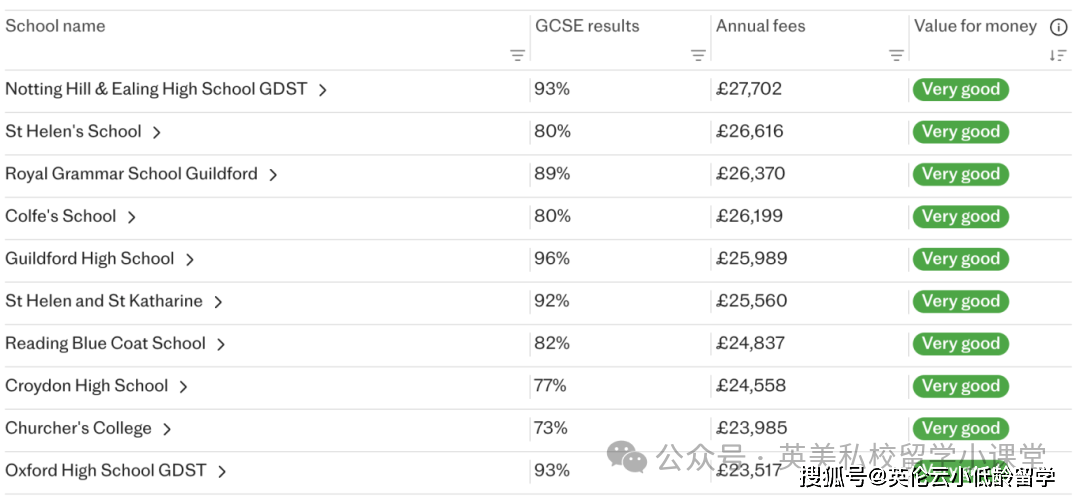Open the Reading Blue Coat School link

pos(105,343)
